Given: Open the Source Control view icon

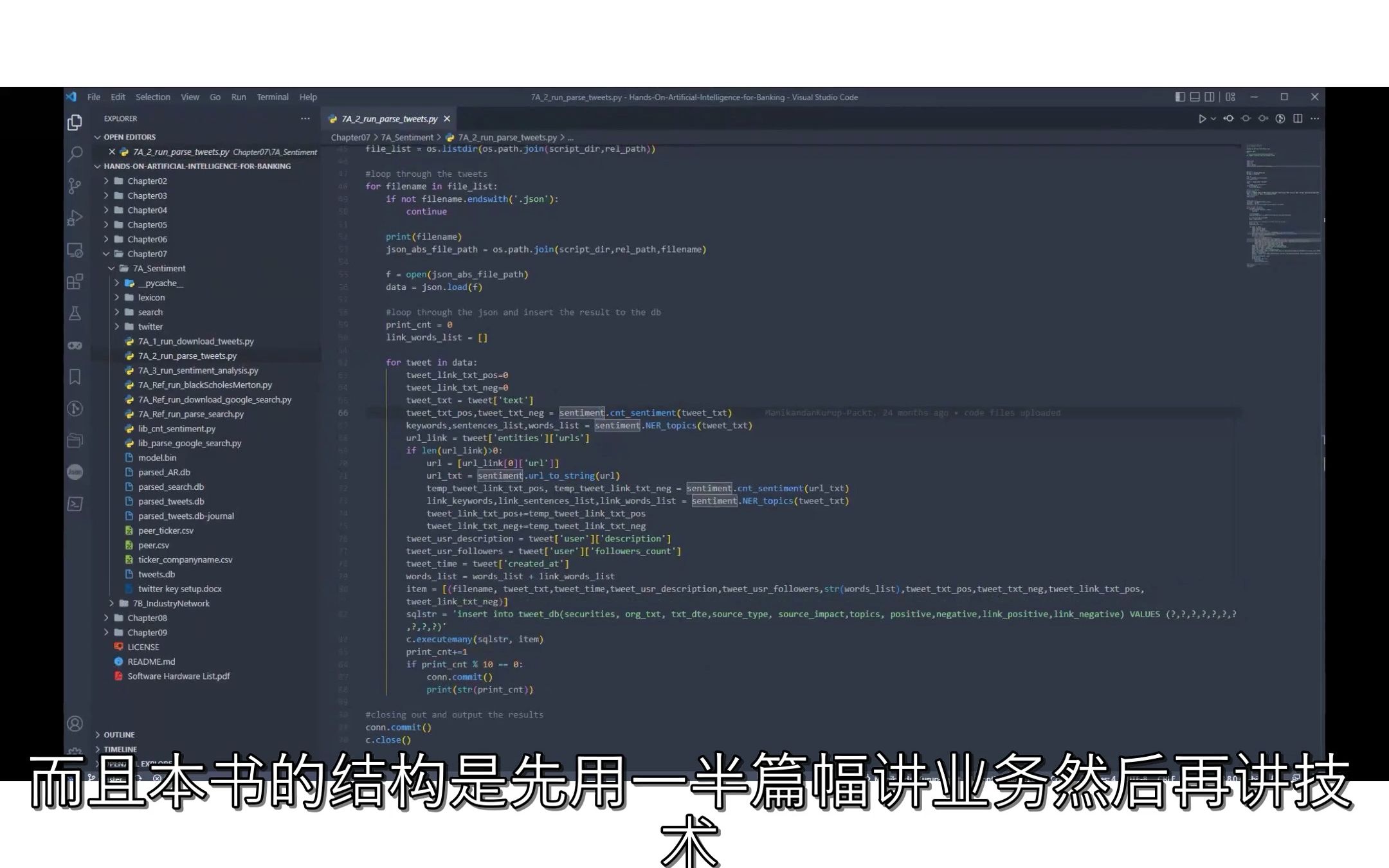Looking at the screenshot, I should (75, 186).
